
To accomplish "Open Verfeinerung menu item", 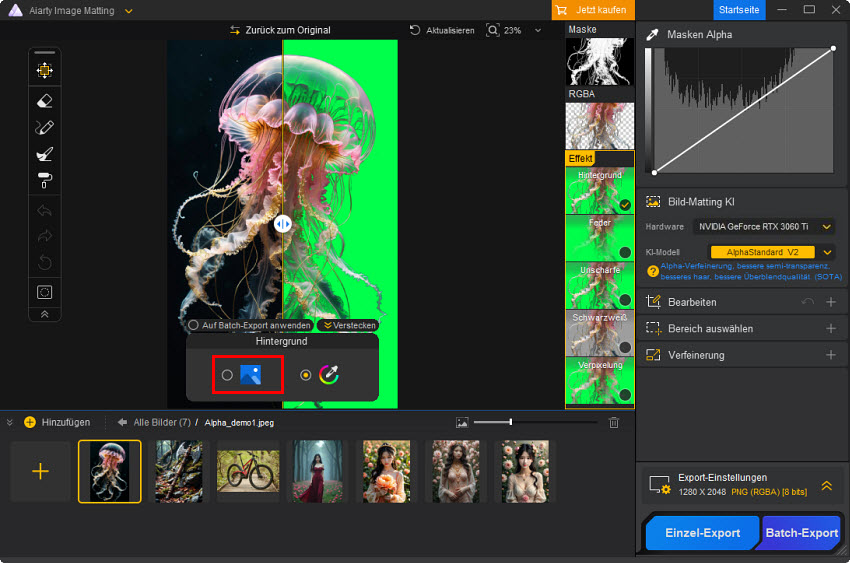I will [x=696, y=355].
